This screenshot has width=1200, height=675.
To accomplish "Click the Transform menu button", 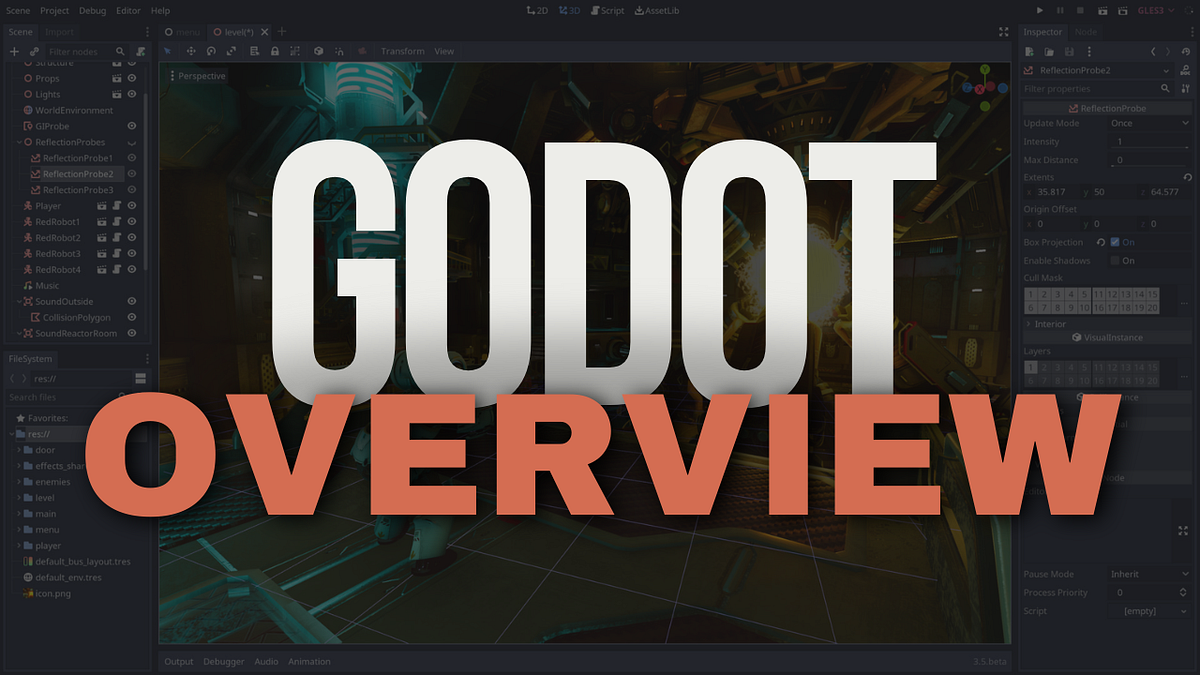I will (x=402, y=51).
